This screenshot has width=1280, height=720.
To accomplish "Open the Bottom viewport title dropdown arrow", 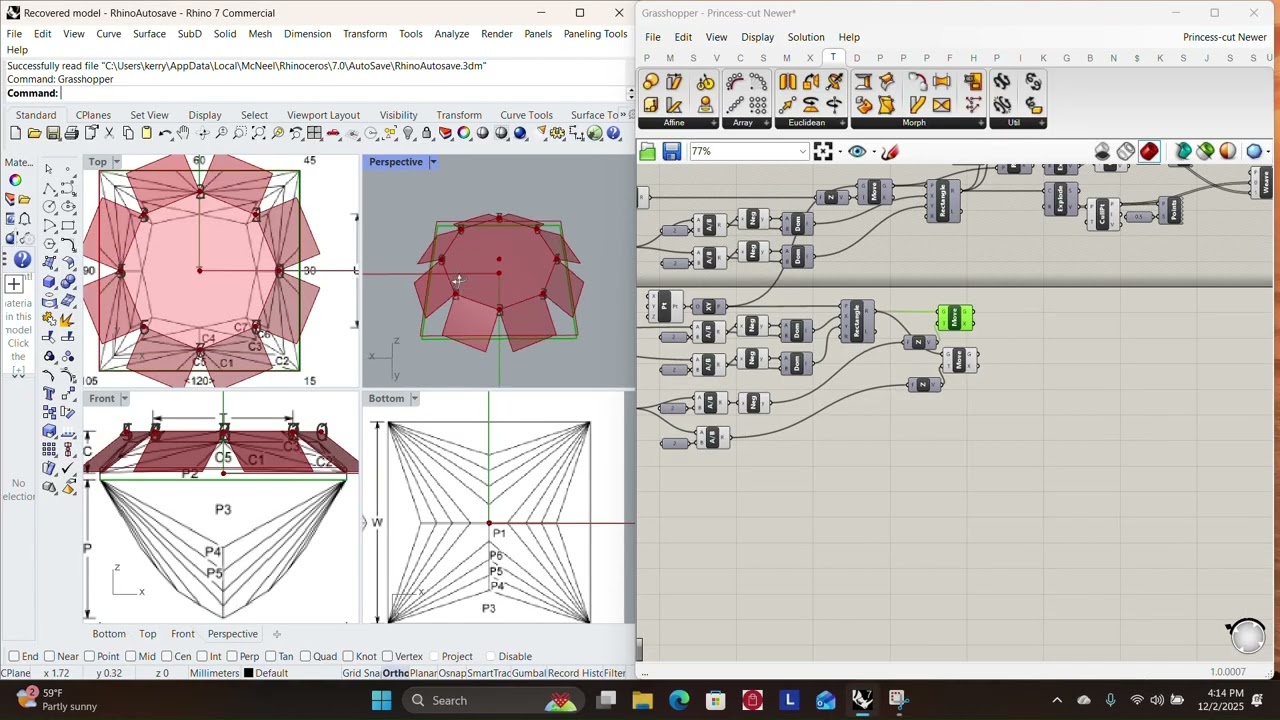I will [414, 399].
